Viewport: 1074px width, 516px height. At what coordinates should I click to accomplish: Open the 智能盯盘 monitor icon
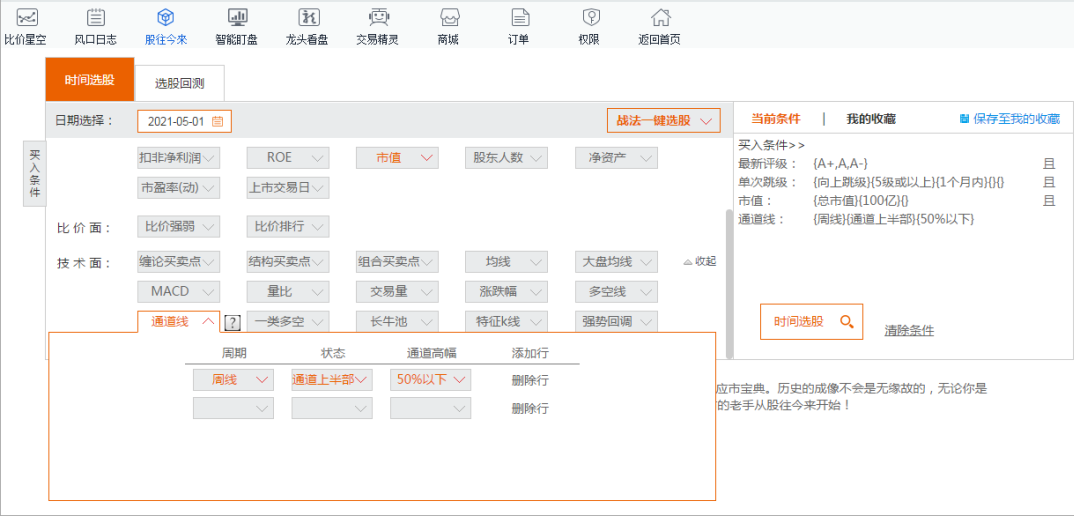[x=237, y=17]
